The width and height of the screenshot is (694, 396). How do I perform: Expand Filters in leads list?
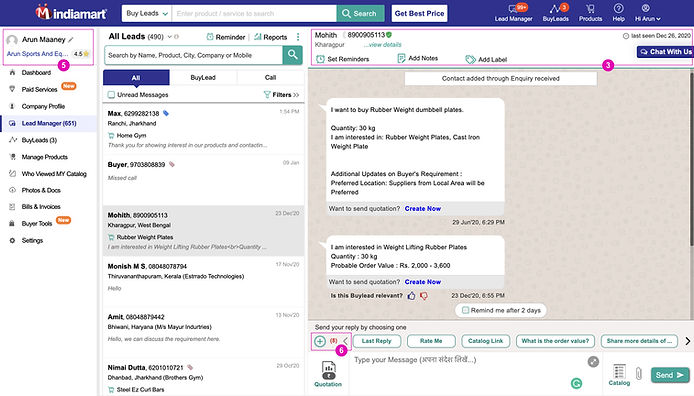[281, 95]
